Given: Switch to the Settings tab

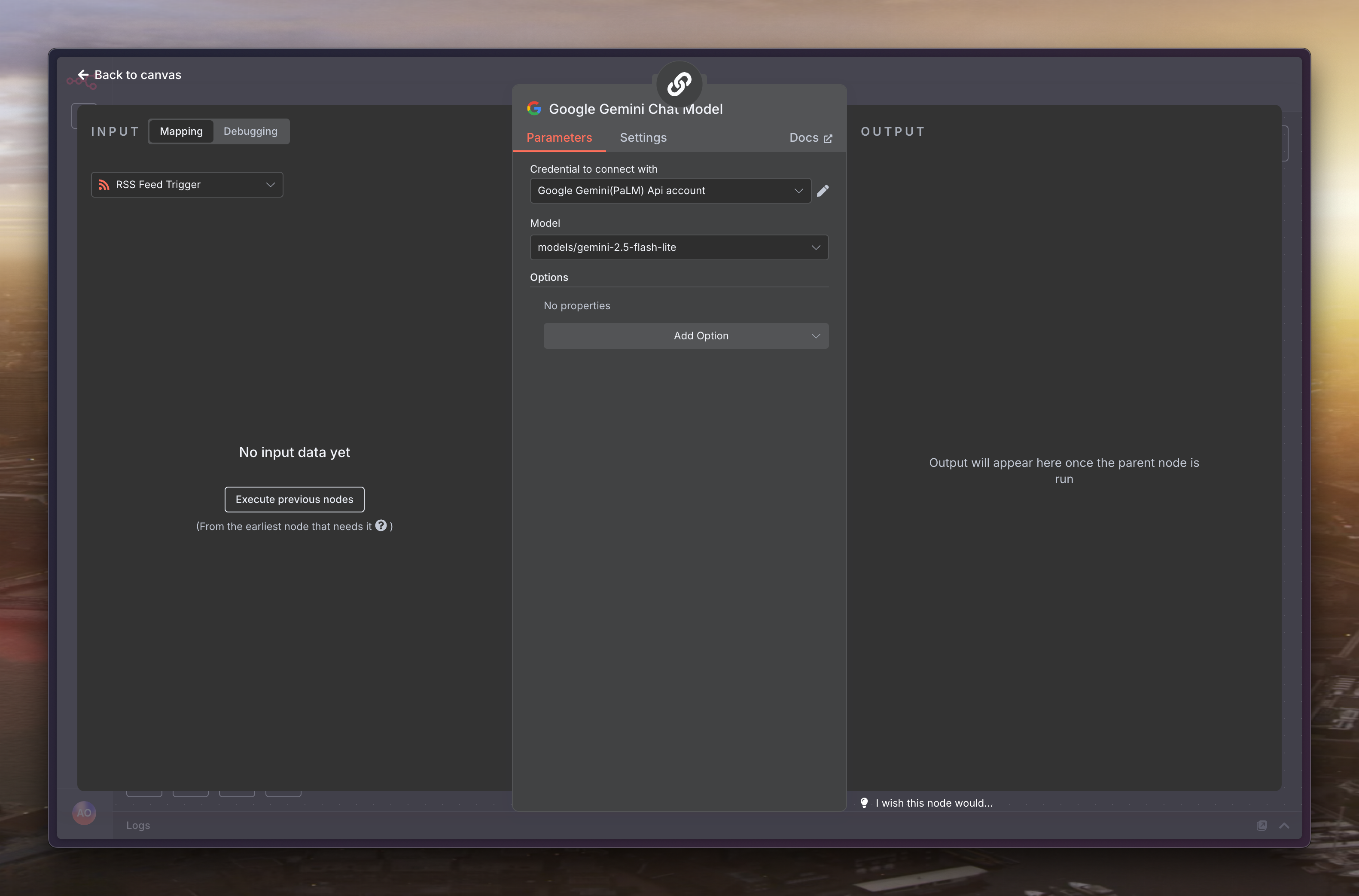Looking at the screenshot, I should tap(643, 138).
